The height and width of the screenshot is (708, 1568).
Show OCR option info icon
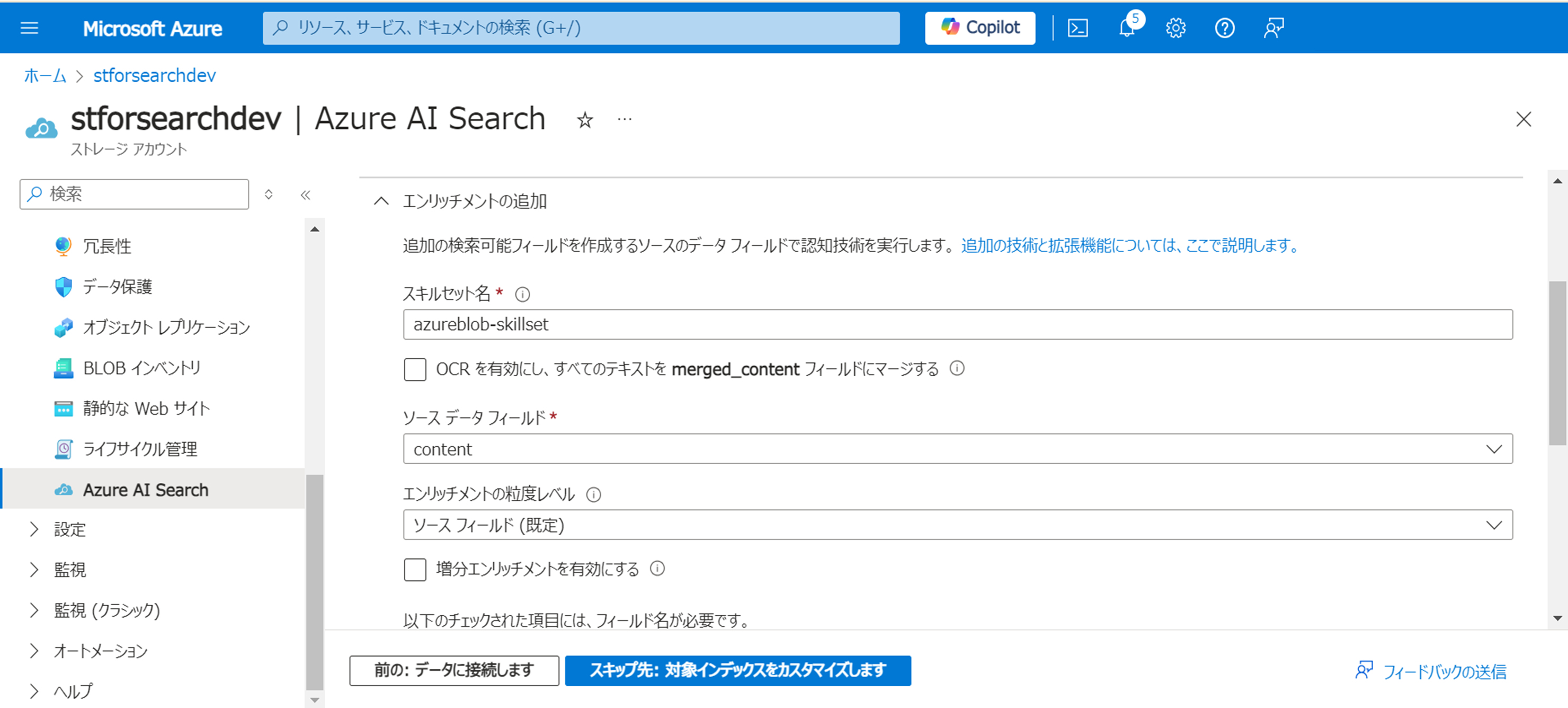pyautogui.click(x=957, y=368)
